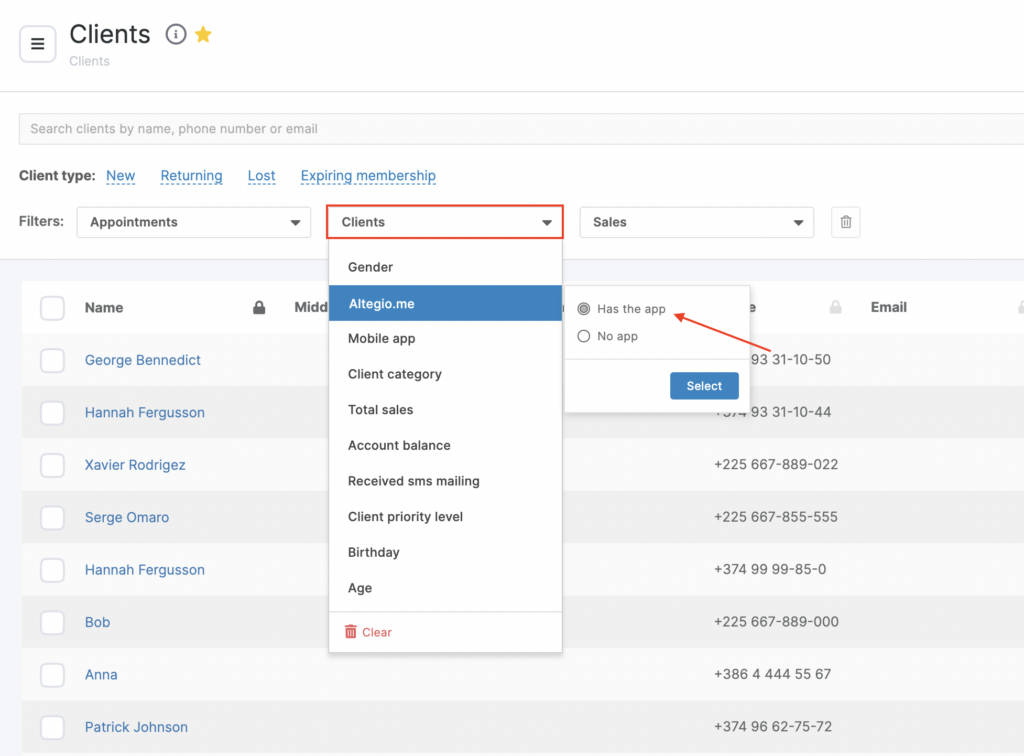Viewport: 1024px width, 756px height.
Task: Select the 'No app' radio option
Action: [x=584, y=336]
